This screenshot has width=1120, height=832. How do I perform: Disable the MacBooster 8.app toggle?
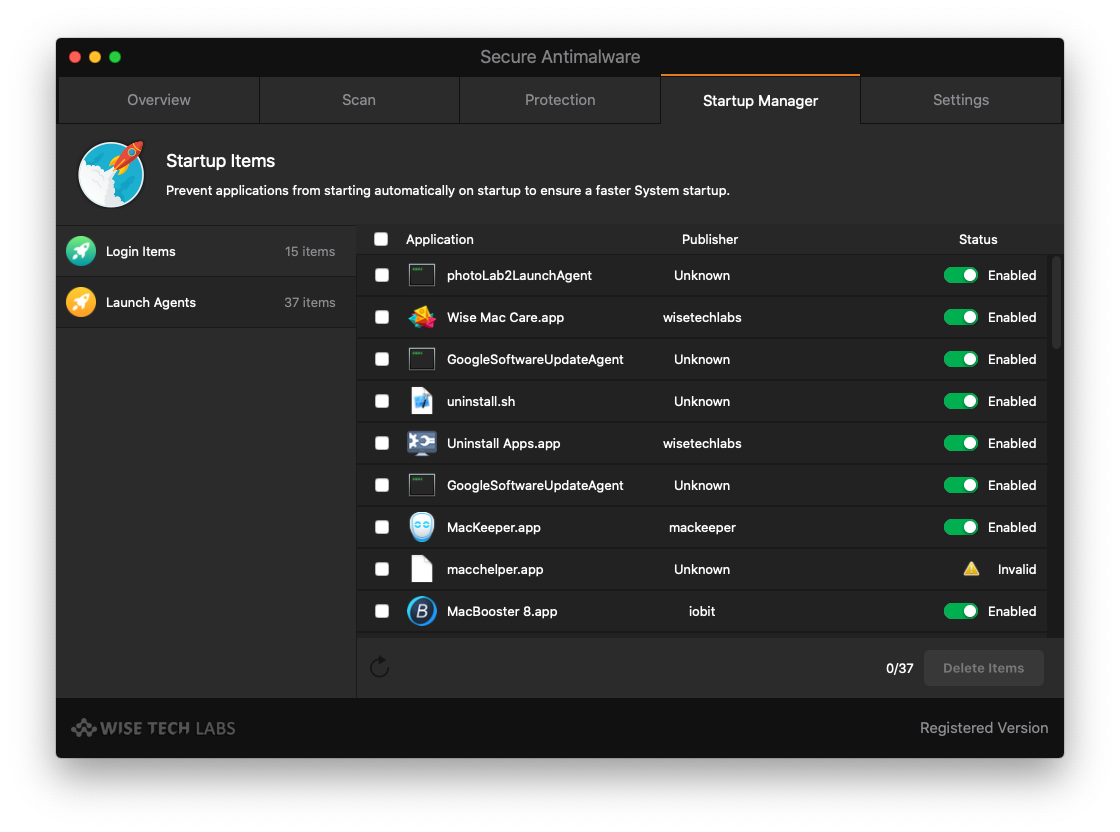[960, 611]
